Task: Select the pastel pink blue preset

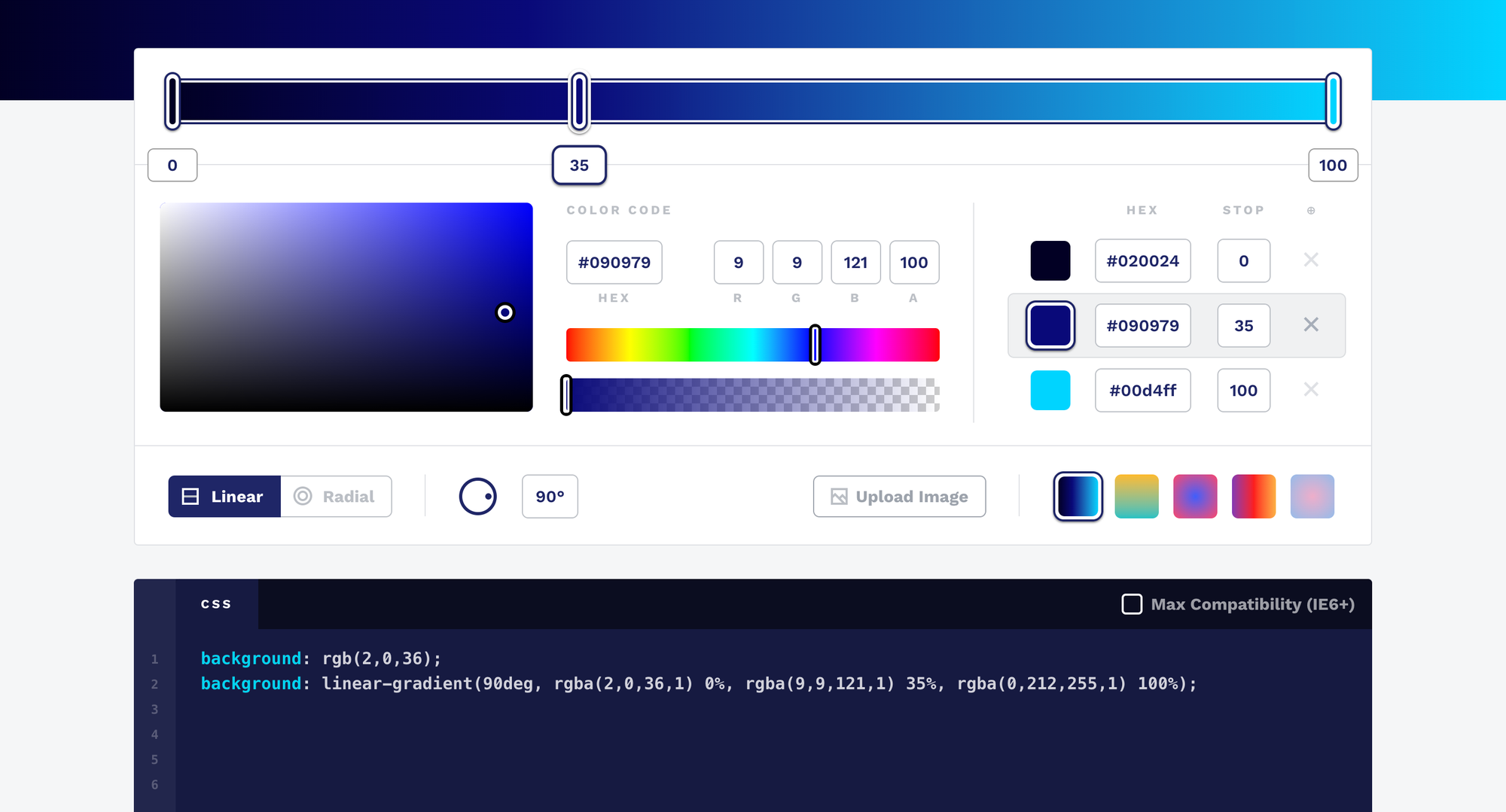Action: [x=1312, y=497]
